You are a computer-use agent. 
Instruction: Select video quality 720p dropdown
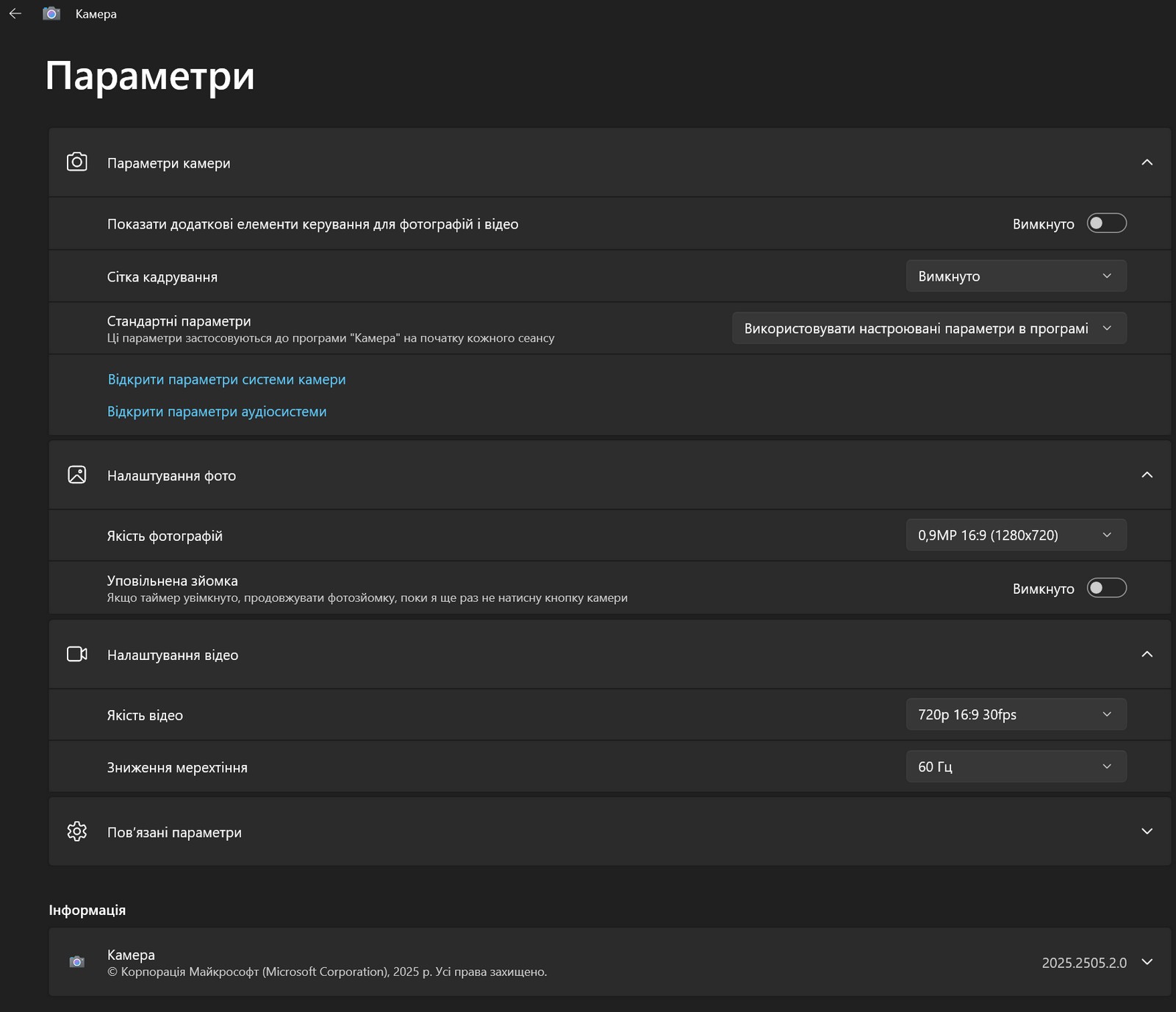click(1016, 714)
